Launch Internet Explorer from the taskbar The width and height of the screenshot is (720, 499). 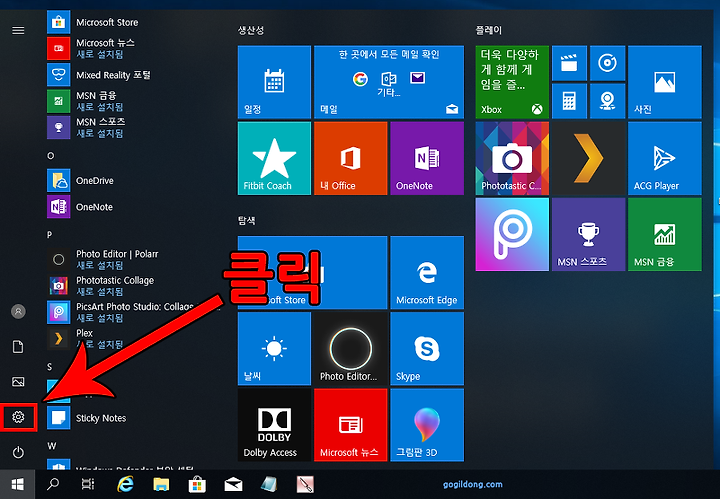[125, 484]
